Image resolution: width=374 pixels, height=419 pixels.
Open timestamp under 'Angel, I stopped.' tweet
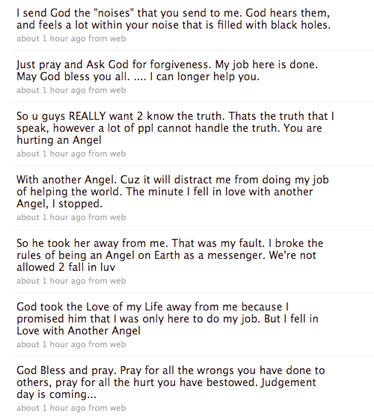pos(51,217)
